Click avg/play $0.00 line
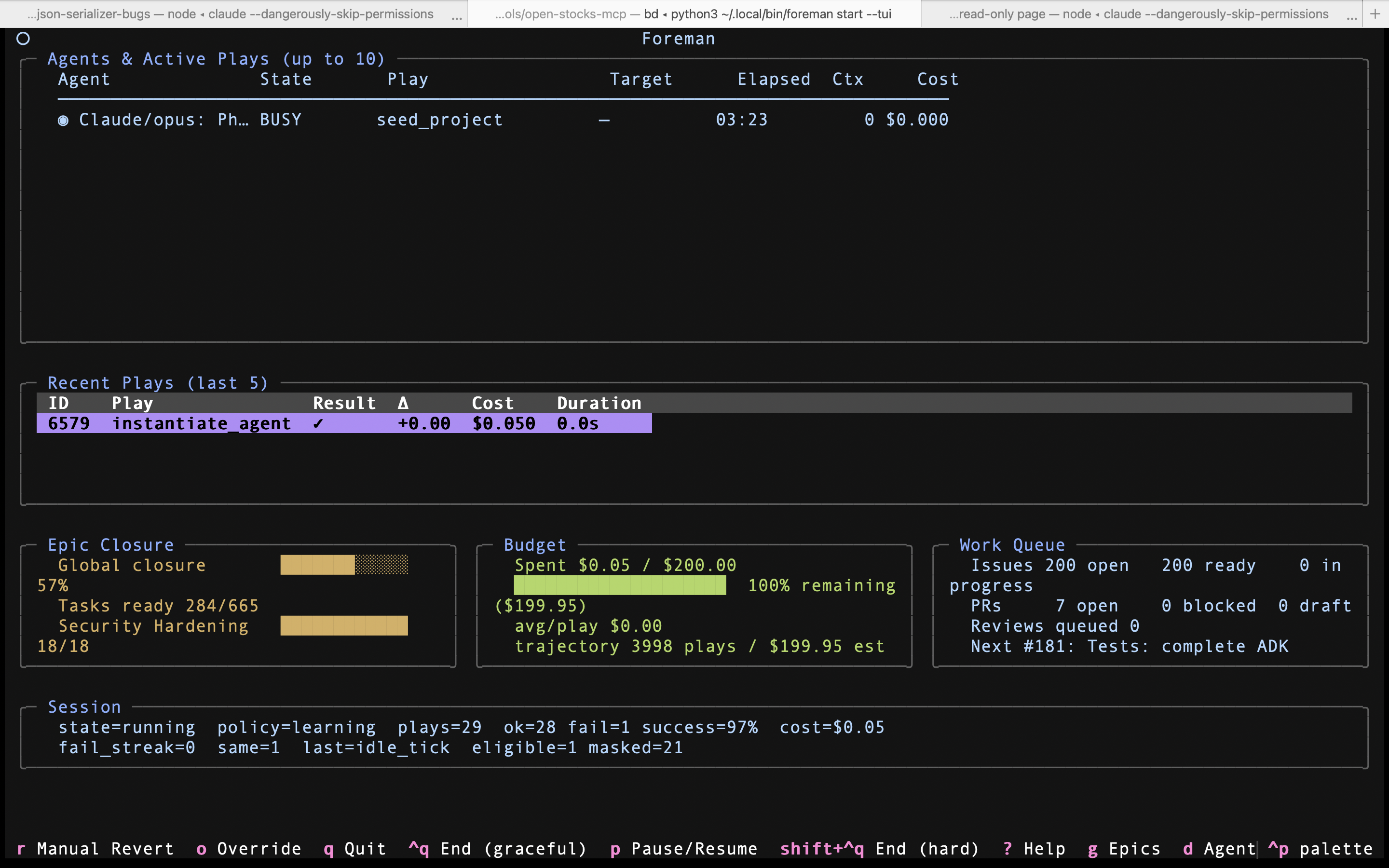1389x868 pixels. point(588,626)
